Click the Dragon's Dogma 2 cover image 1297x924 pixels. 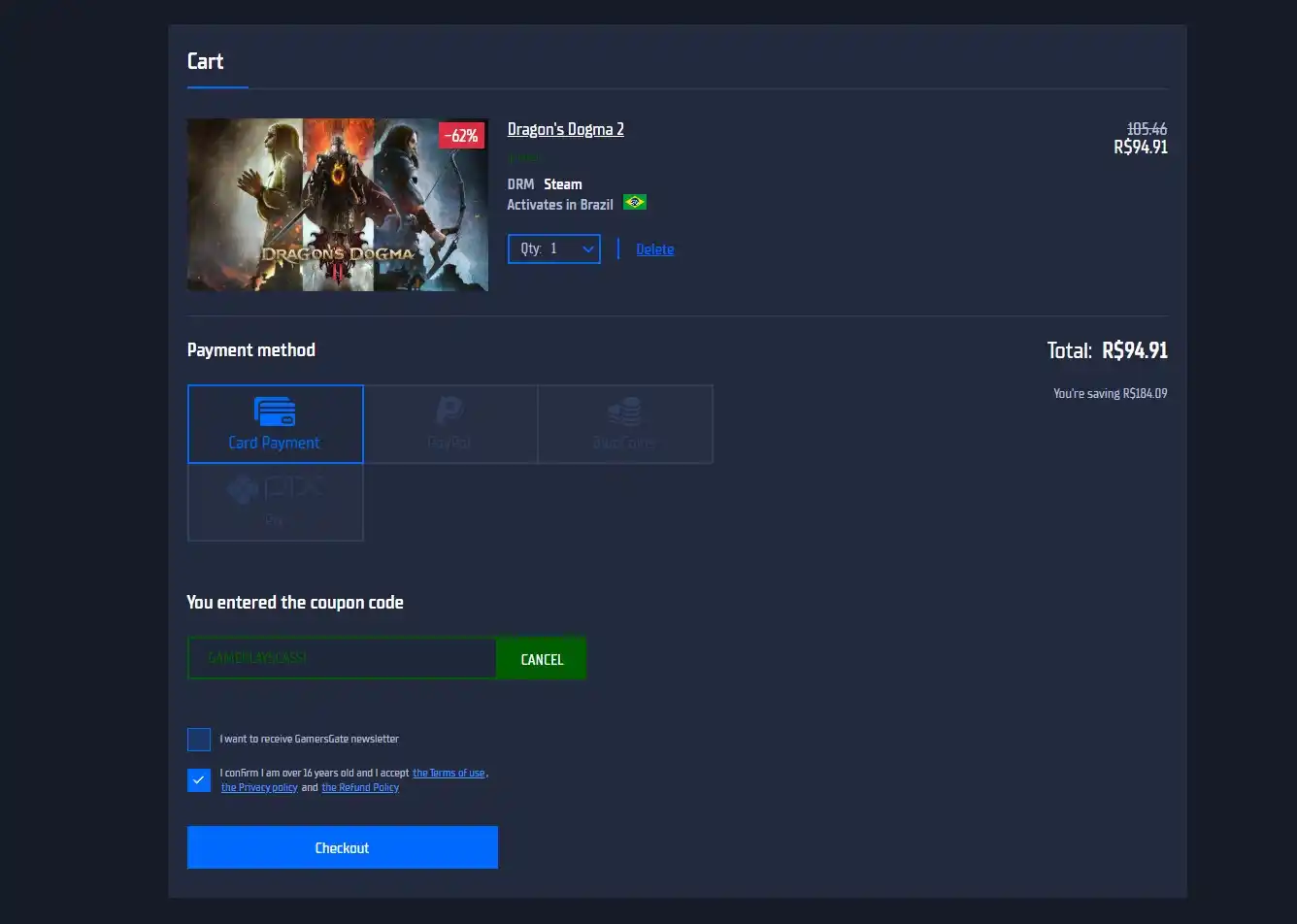(x=338, y=205)
